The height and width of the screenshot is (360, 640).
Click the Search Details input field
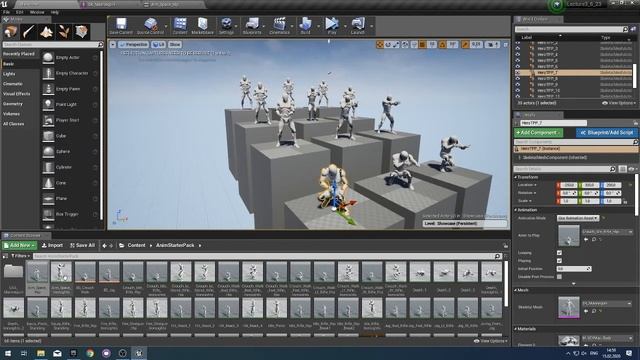(565, 169)
